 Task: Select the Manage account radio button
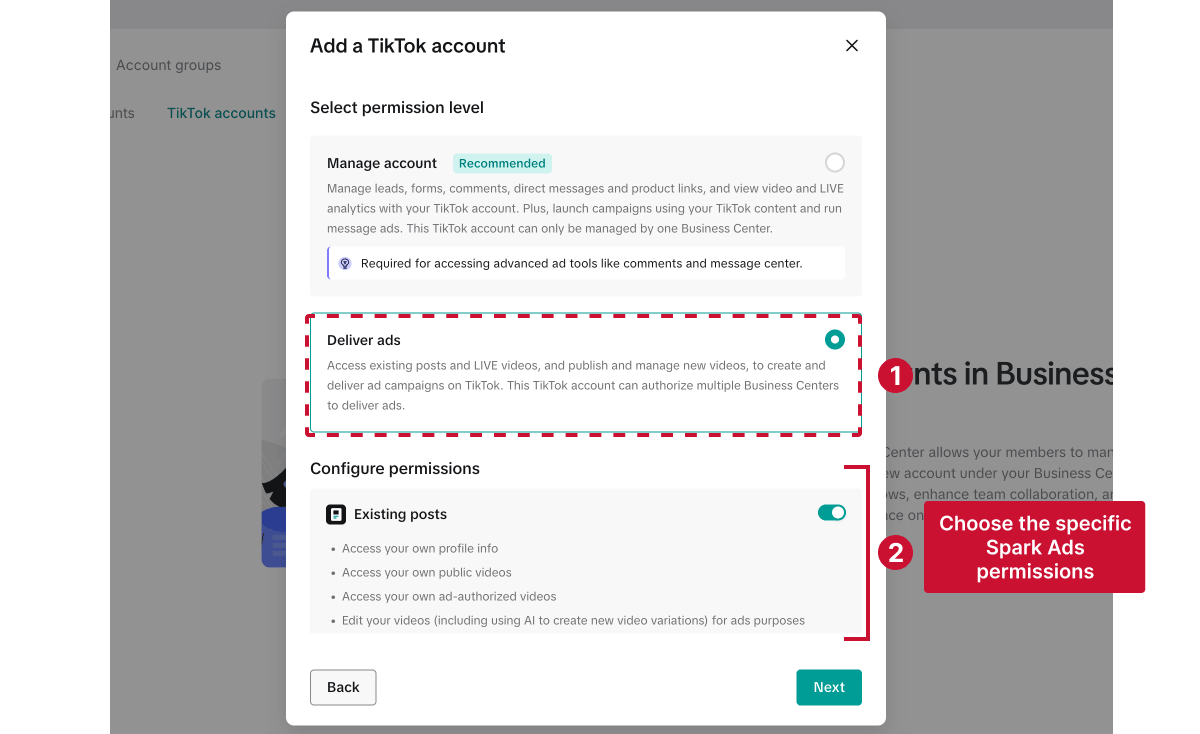pos(835,162)
